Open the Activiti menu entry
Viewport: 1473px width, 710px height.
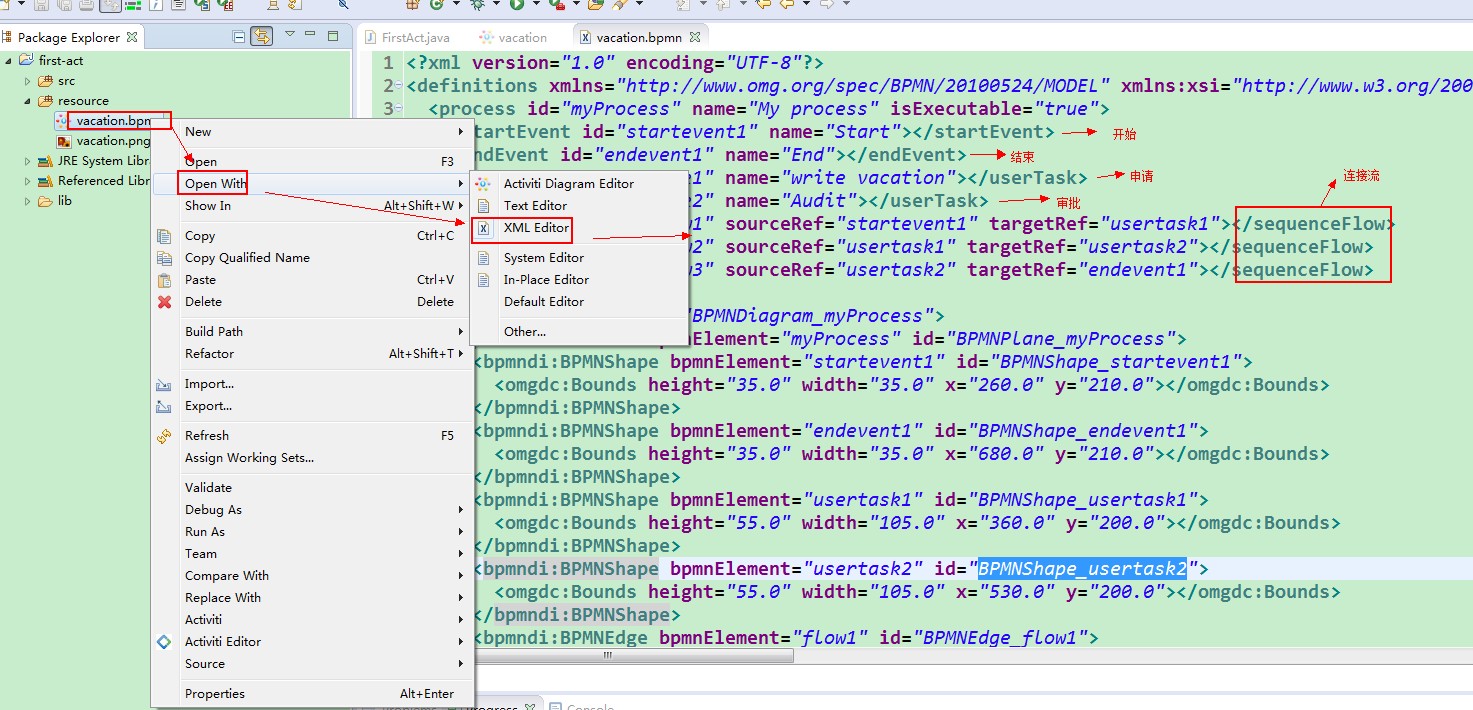point(312,620)
